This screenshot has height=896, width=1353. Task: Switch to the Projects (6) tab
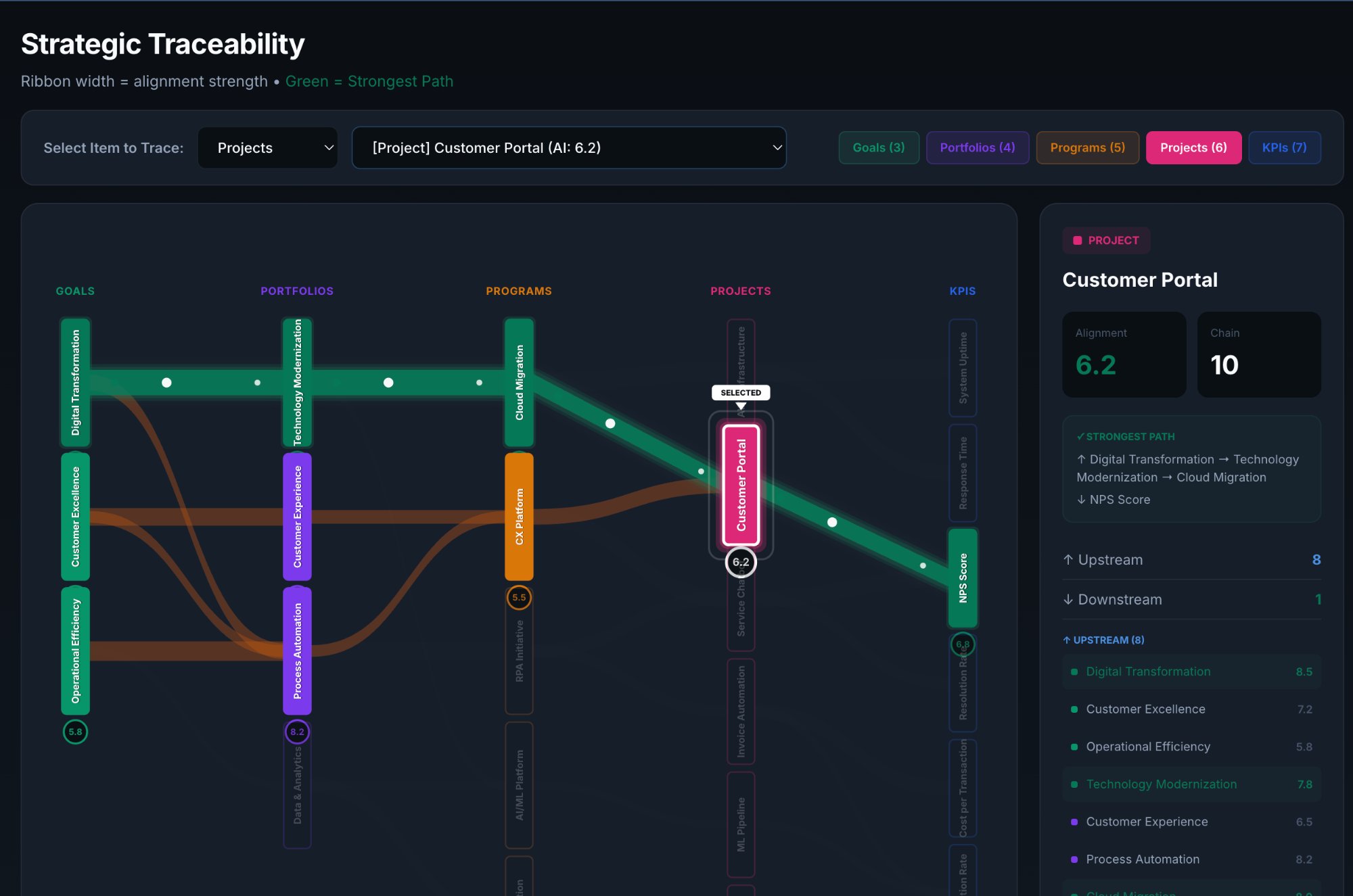pyautogui.click(x=1193, y=147)
